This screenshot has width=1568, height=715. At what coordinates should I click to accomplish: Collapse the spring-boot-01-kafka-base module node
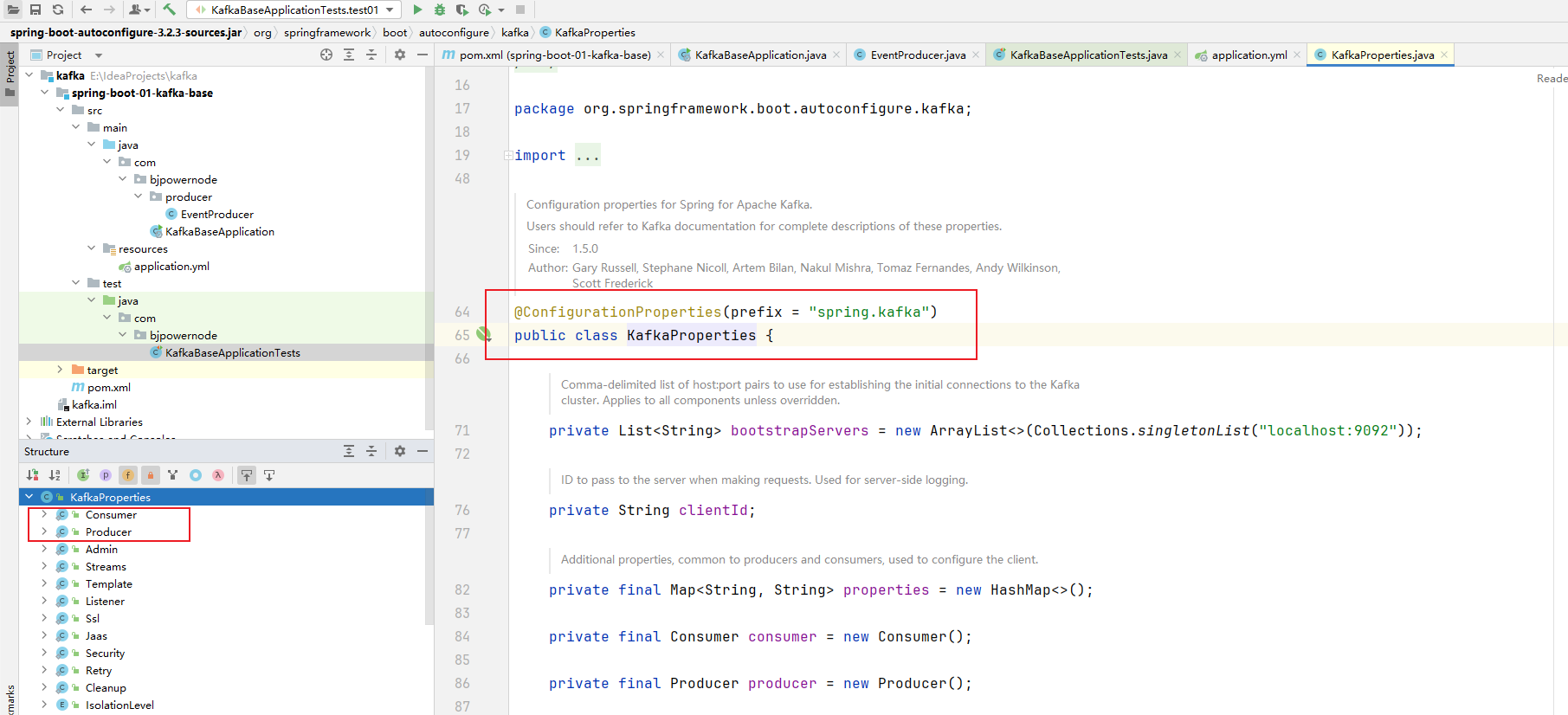tap(44, 93)
